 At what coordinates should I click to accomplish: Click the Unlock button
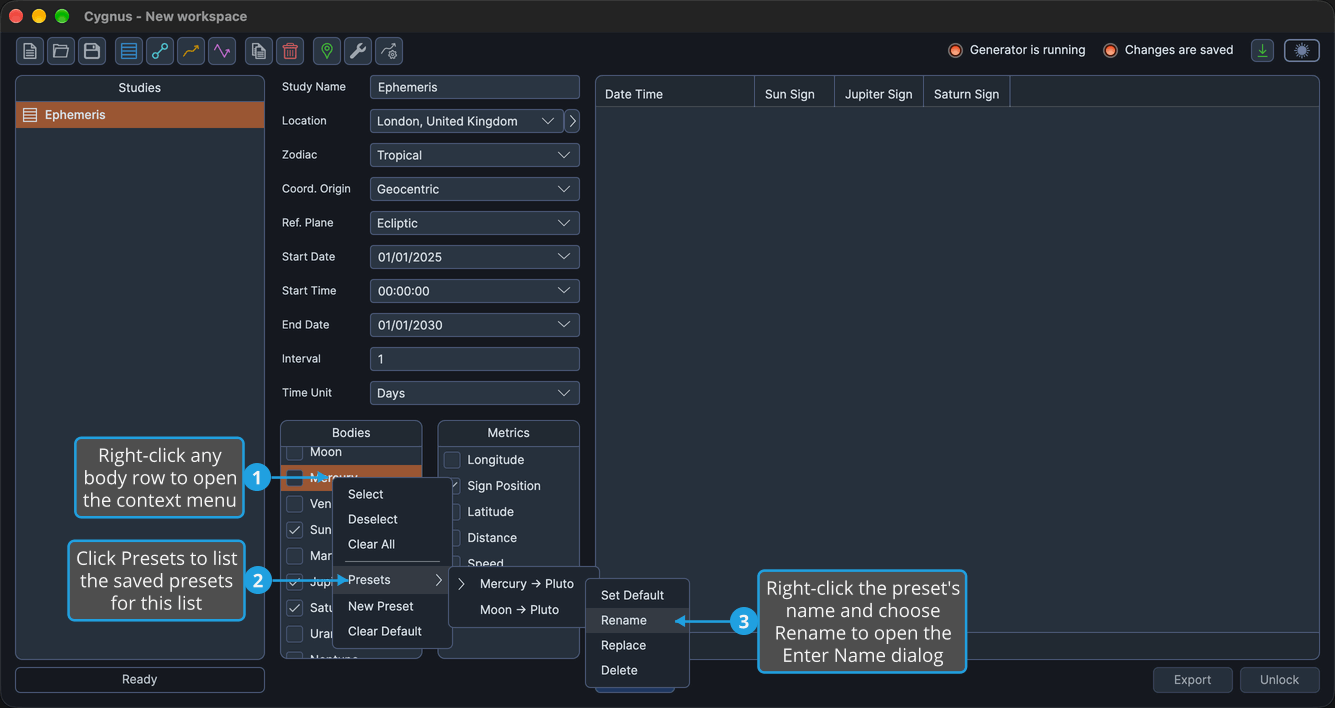coord(1279,680)
